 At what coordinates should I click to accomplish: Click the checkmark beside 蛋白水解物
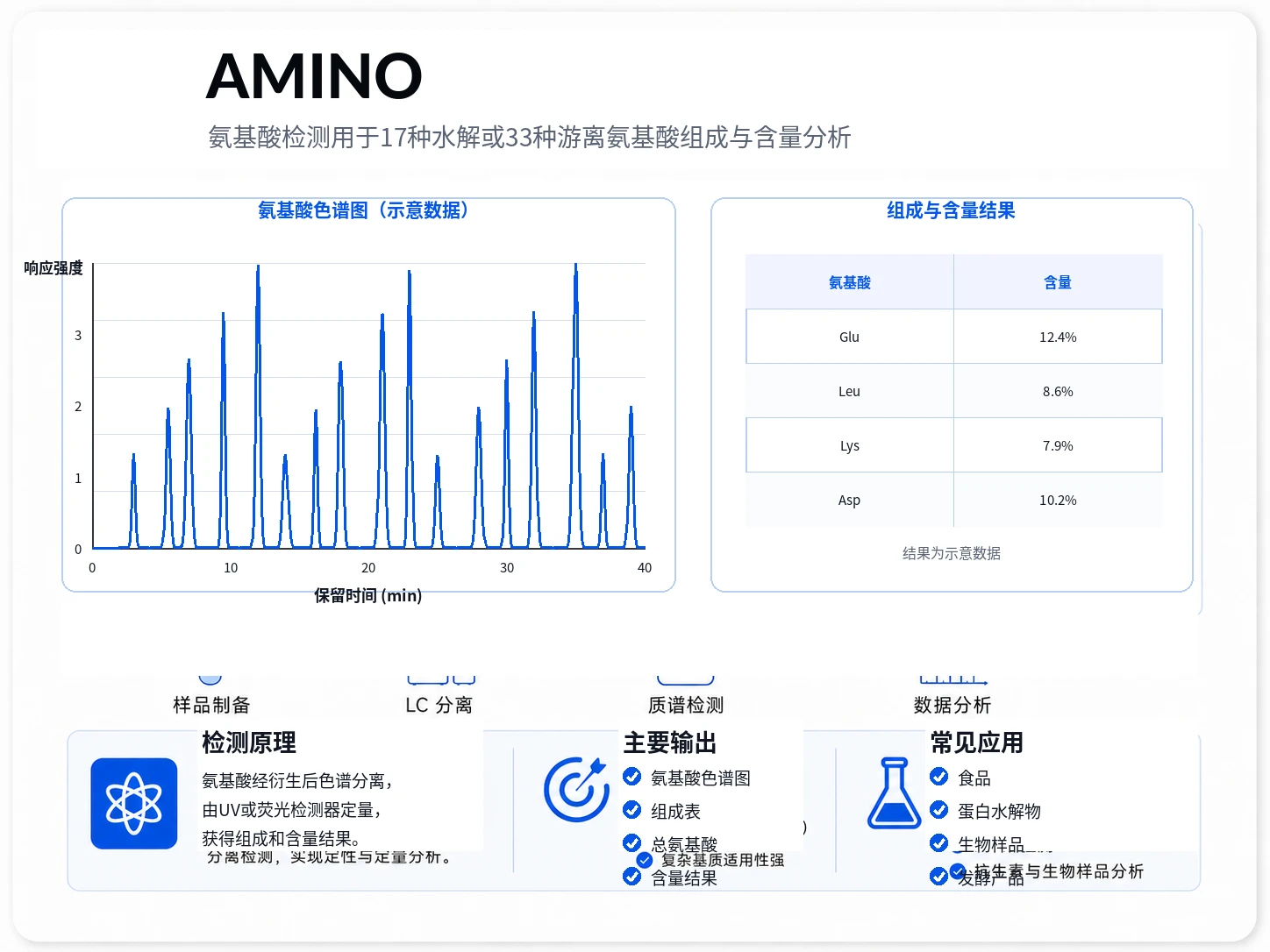(x=938, y=809)
